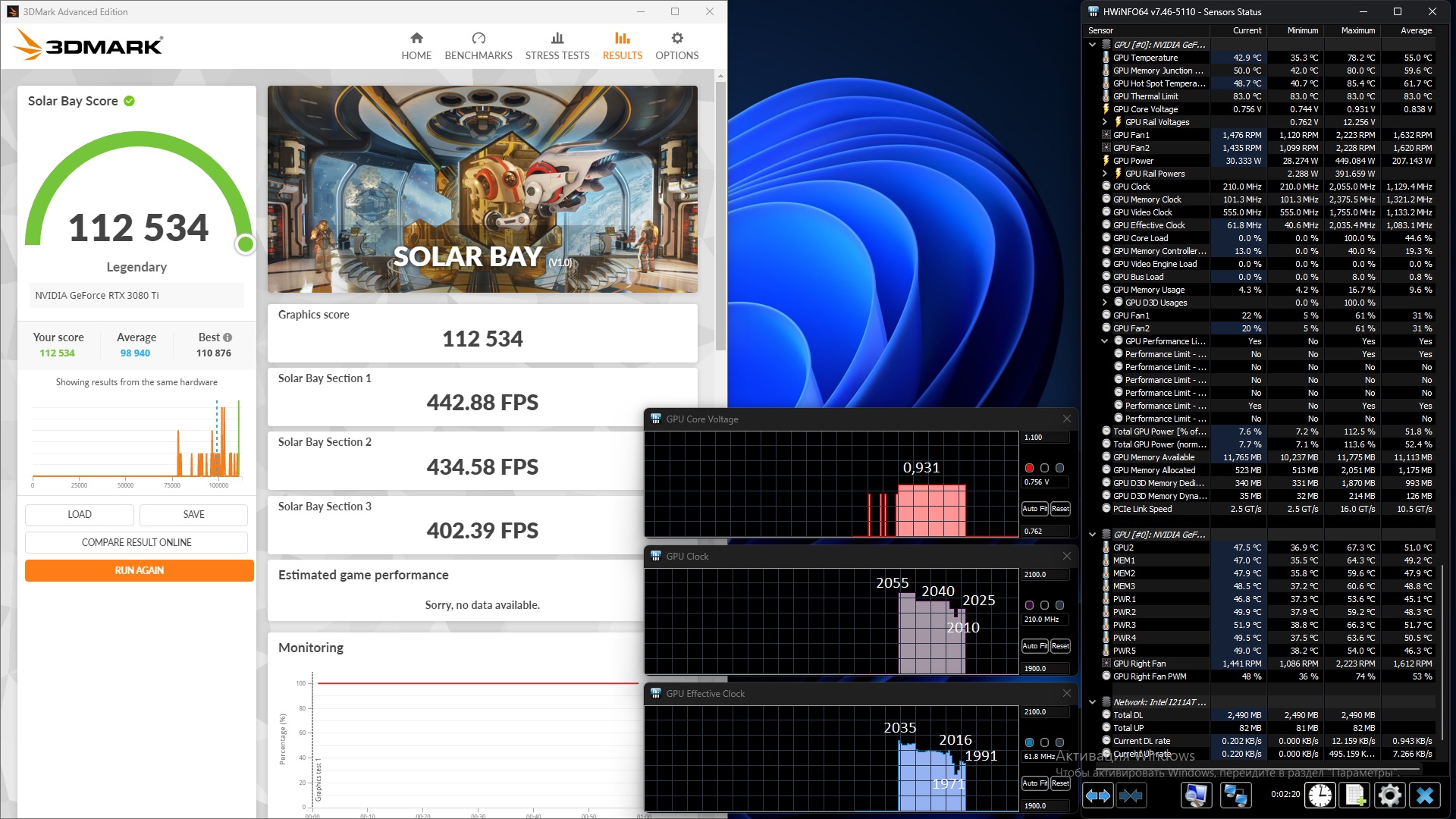Collapse the GPU Performance Limiters group
This screenshot has height=819, width=1456.
tap(1104, 341)
